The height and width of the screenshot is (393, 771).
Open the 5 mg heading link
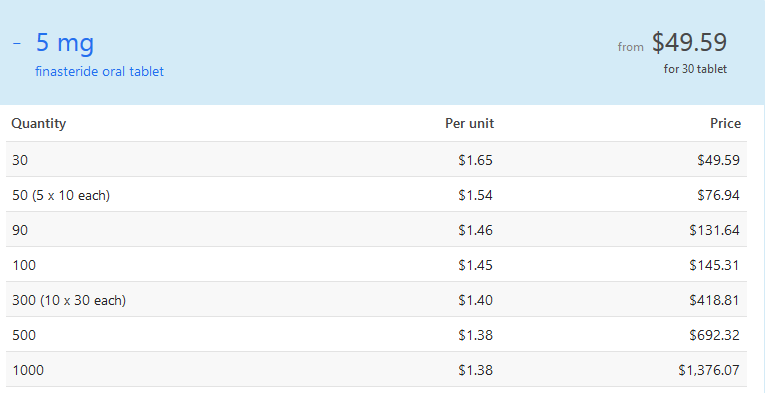pos(65,43)
